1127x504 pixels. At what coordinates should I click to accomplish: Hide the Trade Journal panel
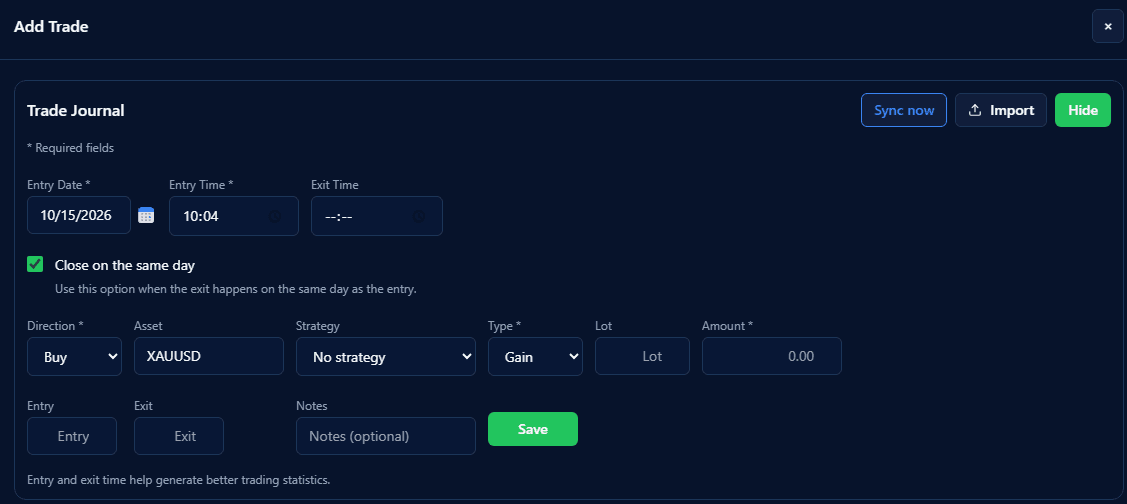(x=1082, y=110)
